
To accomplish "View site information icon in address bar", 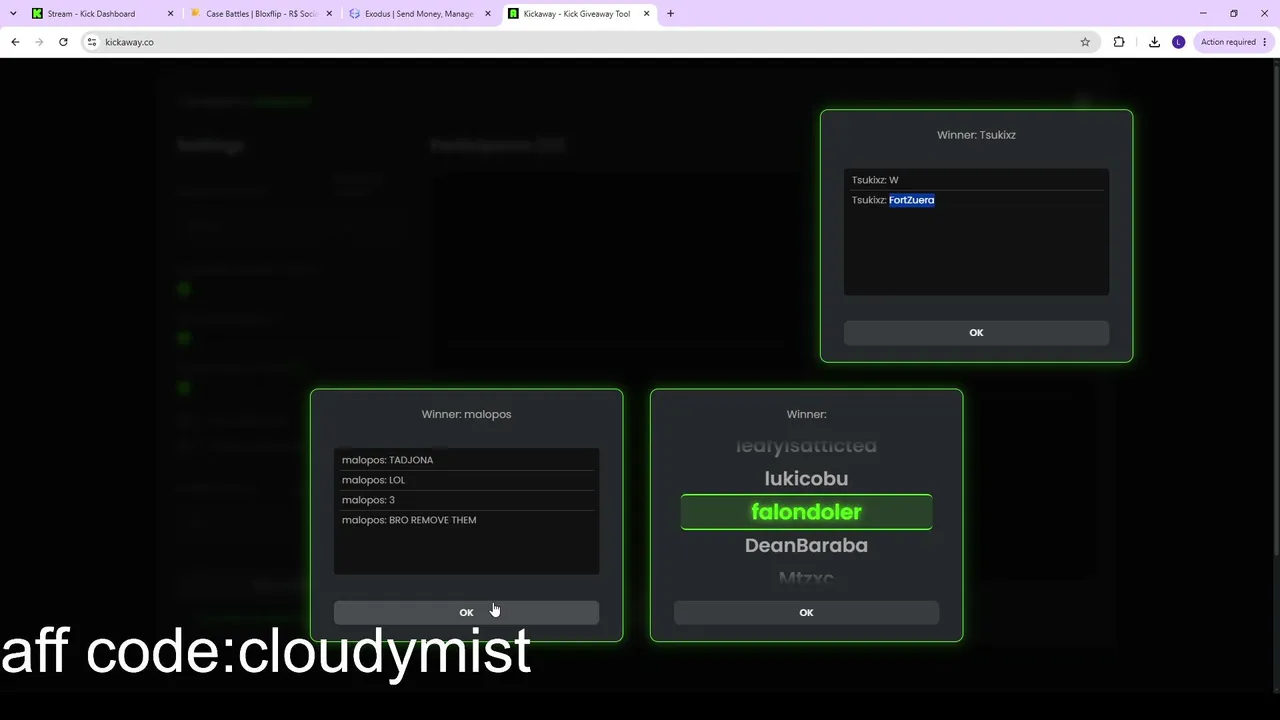I will pos(91,42).
